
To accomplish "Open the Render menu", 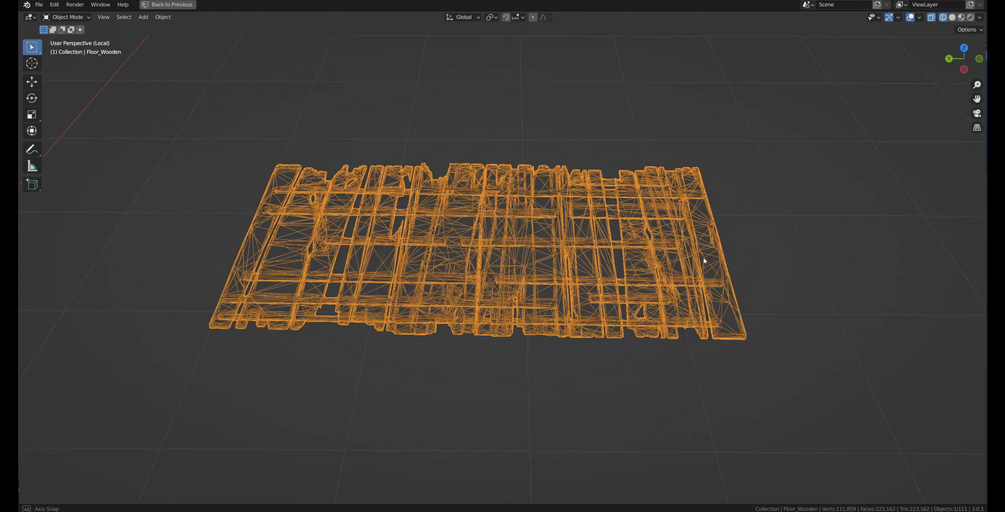I will click(x=74, y=4).
